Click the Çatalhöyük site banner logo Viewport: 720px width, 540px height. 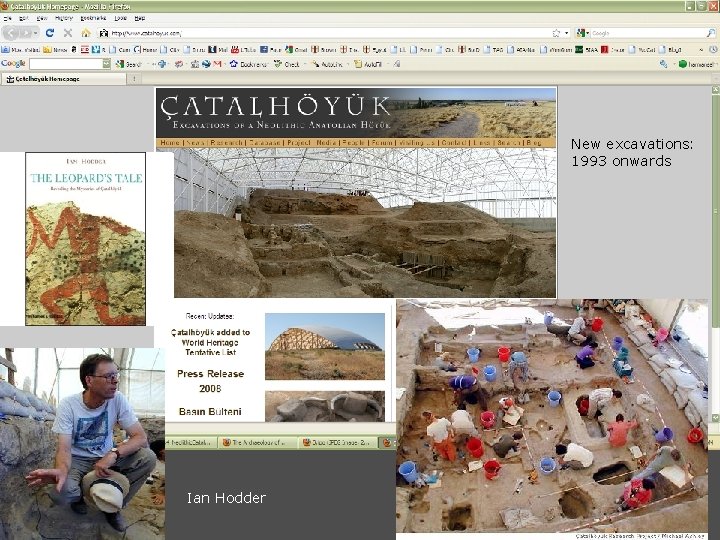(276, 112)
